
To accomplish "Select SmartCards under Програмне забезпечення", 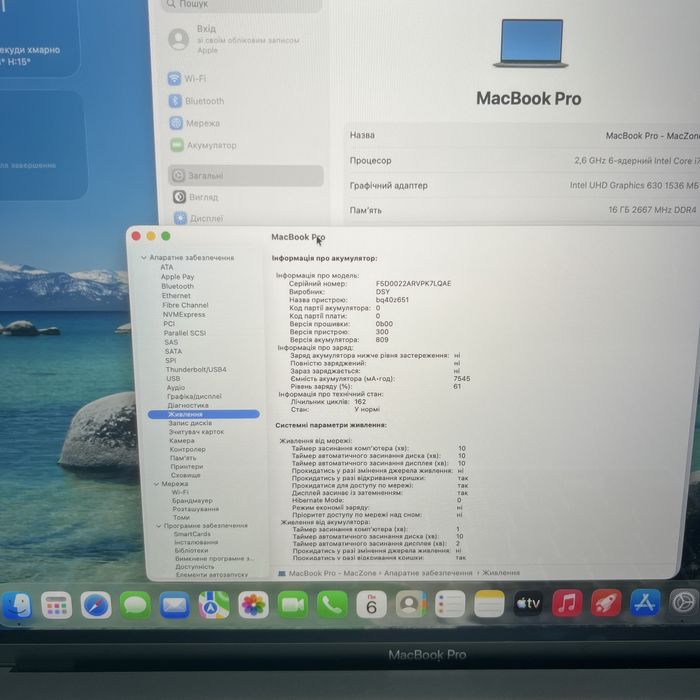I will coord(192,534).
